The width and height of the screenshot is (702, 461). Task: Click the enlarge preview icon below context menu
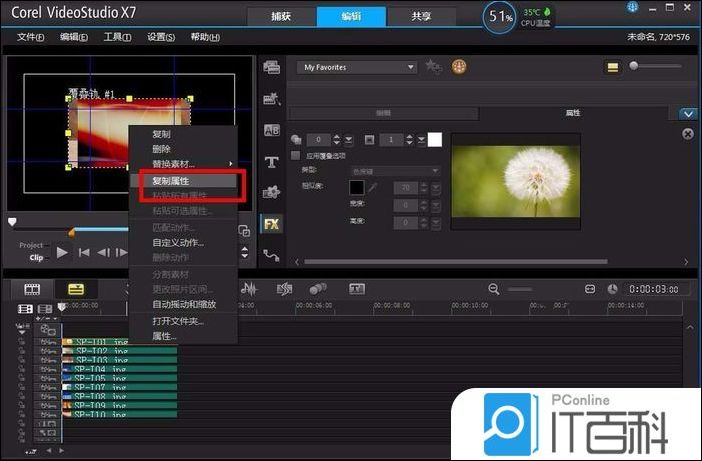click(244, 231)
